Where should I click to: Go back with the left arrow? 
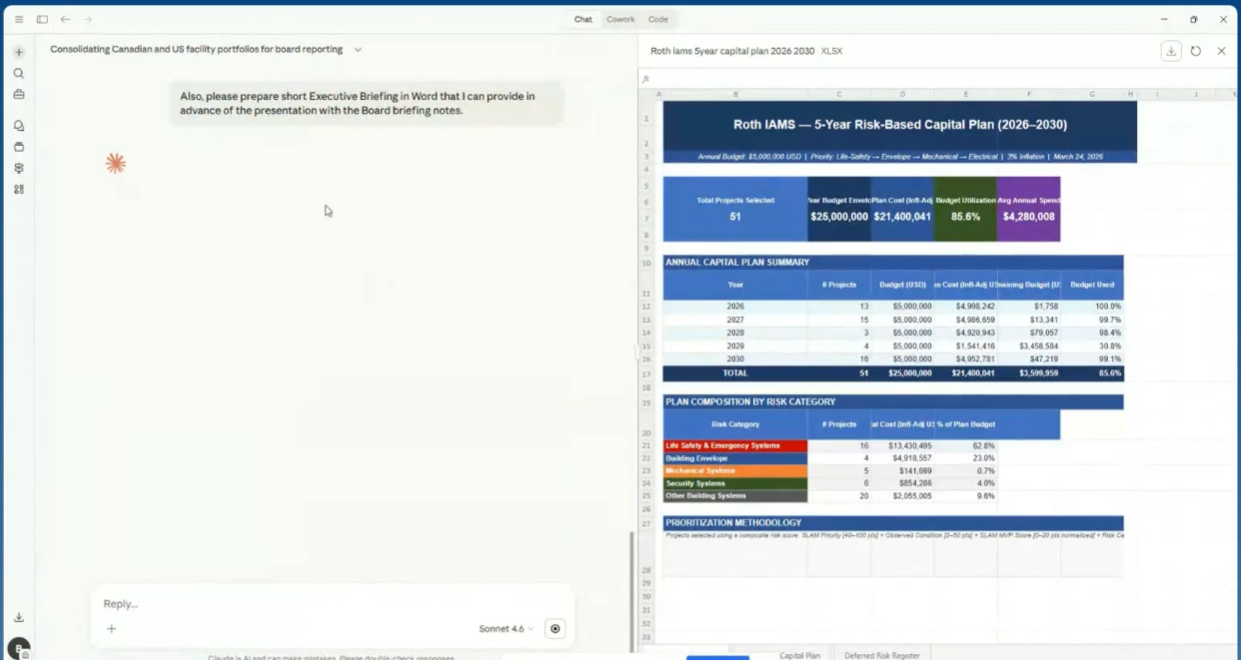(65, 19)
